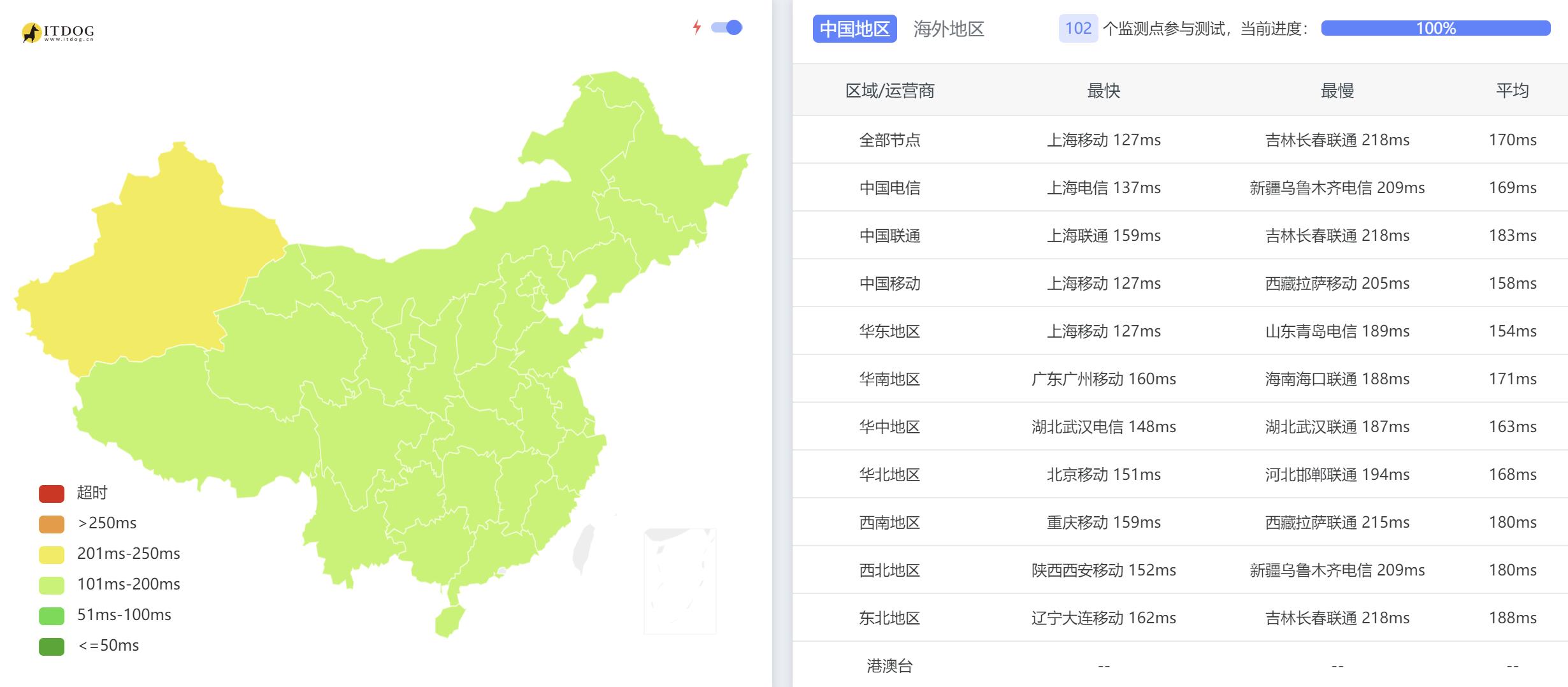Click the 区域/运营商 column header
Image resolution: width=1568 pixels, height=687 pixels.
(x=889, y=91)
